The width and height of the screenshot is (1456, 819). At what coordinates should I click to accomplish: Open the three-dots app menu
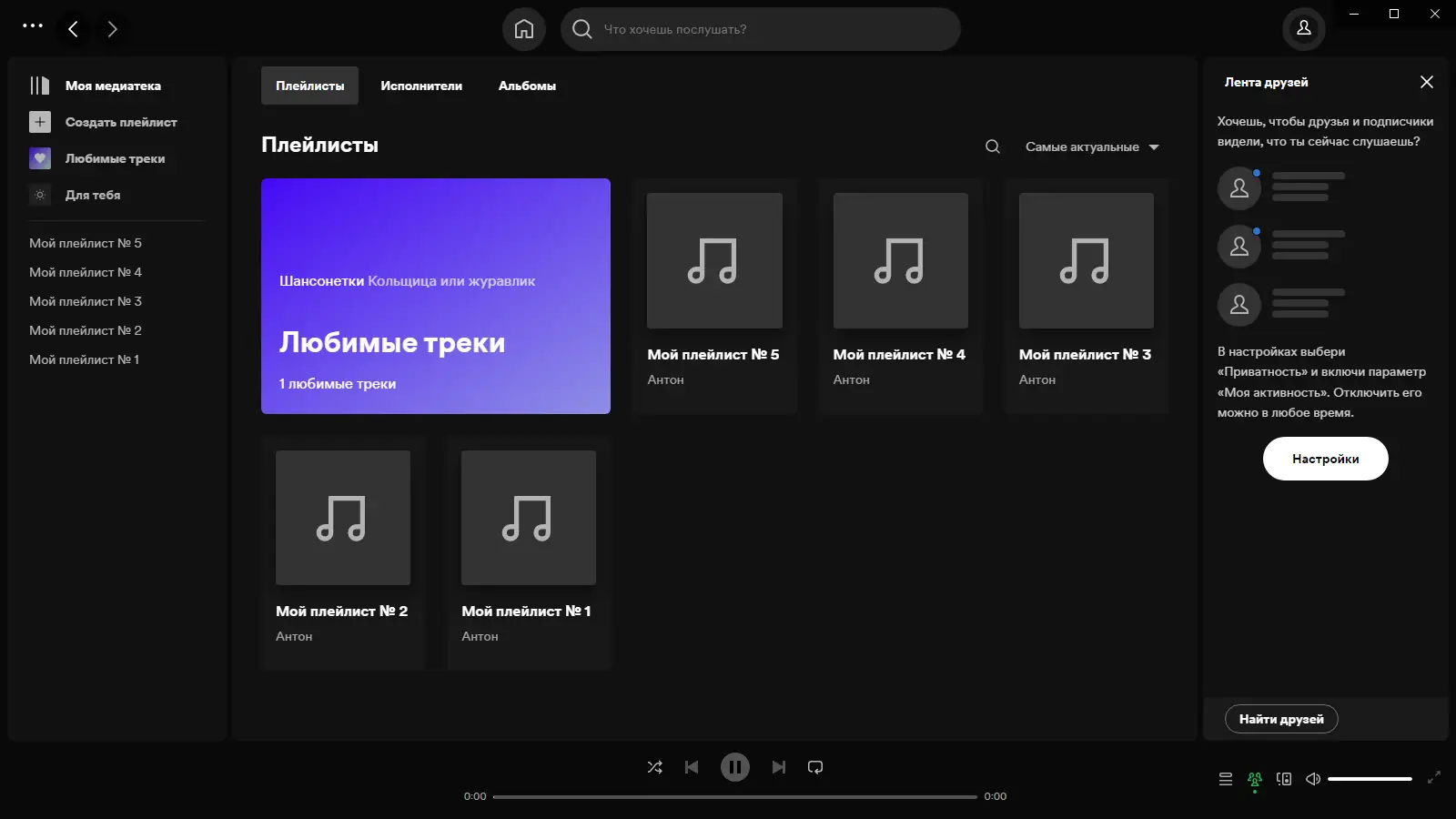[x=33, y=25]
